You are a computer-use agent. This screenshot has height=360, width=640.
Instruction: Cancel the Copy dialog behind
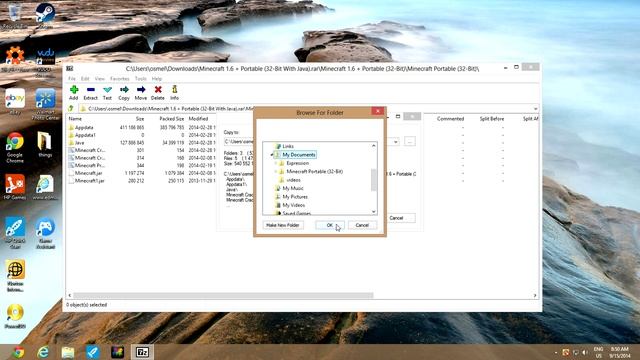pos(396,218)
